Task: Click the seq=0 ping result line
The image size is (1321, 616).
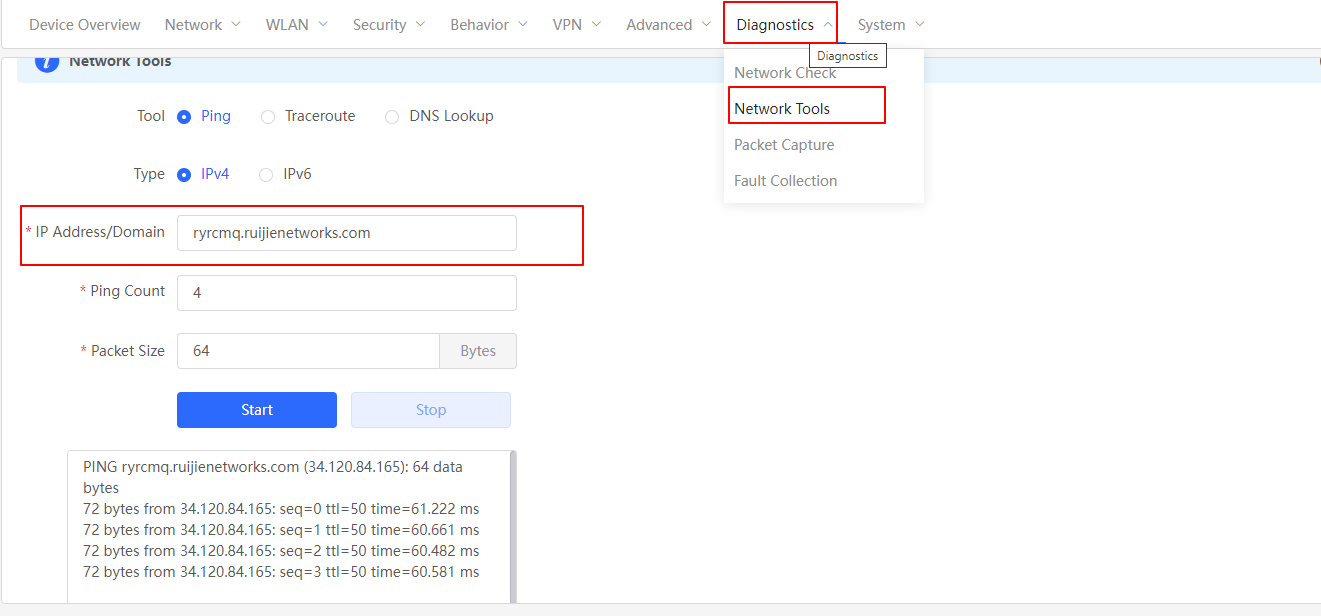Action: (281, 509)
